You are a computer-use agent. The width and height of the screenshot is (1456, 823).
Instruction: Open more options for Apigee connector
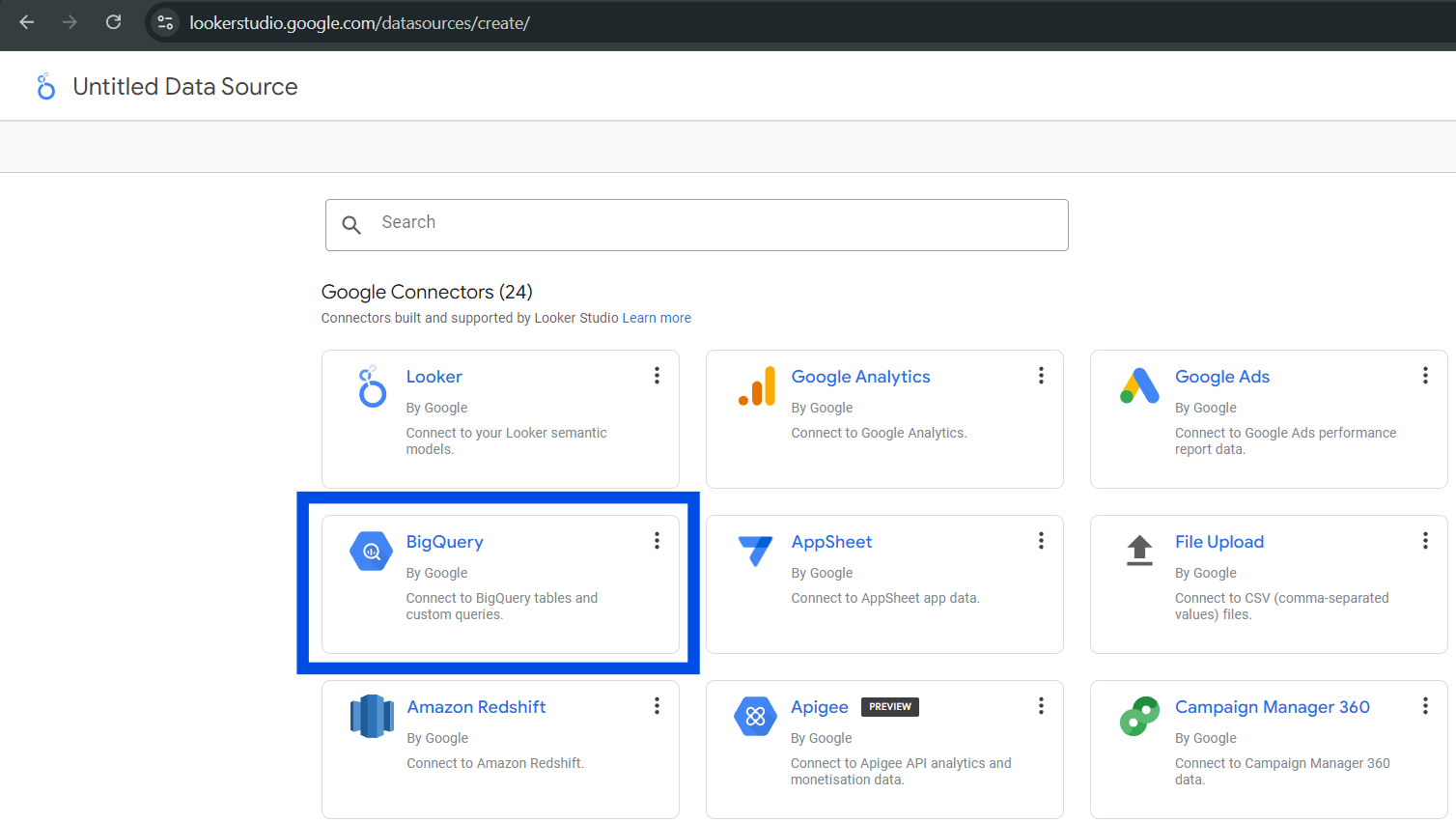pos(1041,706)
